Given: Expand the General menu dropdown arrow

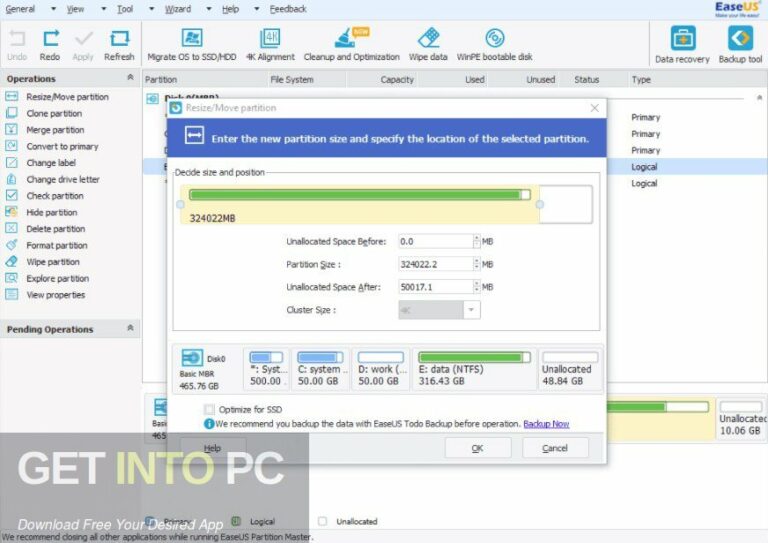Looking at the screenshot, I should coord(53,9).
